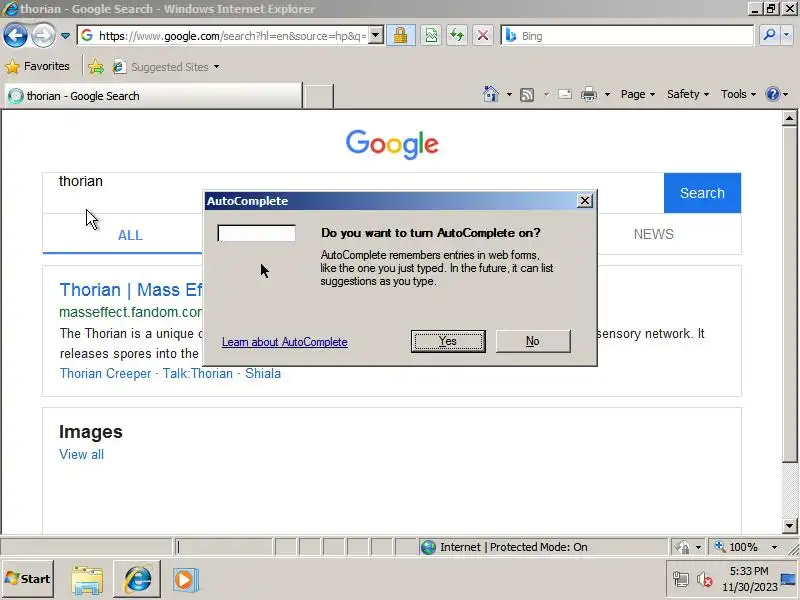Click the network tray icon

pyautogui.click(x=681, y=580)
